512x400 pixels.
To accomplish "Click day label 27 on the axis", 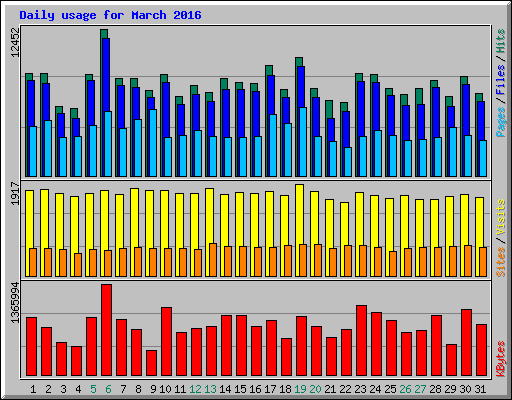I will click(x=420, y=389).
